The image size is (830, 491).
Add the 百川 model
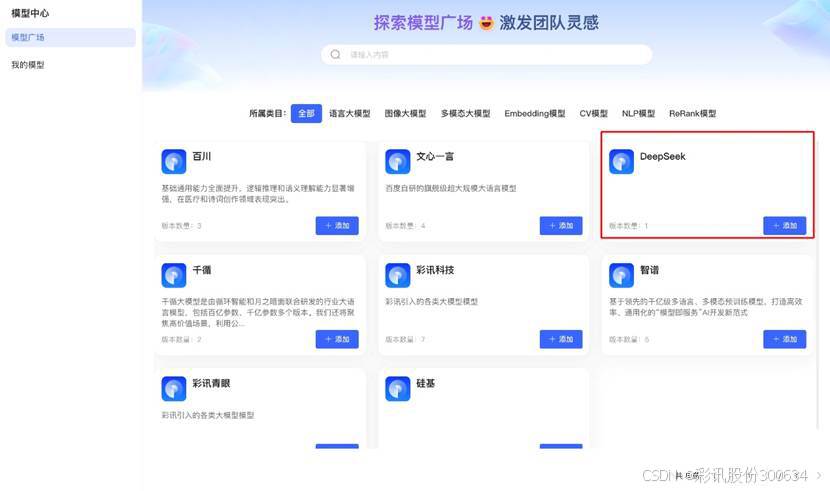(337, 225)
